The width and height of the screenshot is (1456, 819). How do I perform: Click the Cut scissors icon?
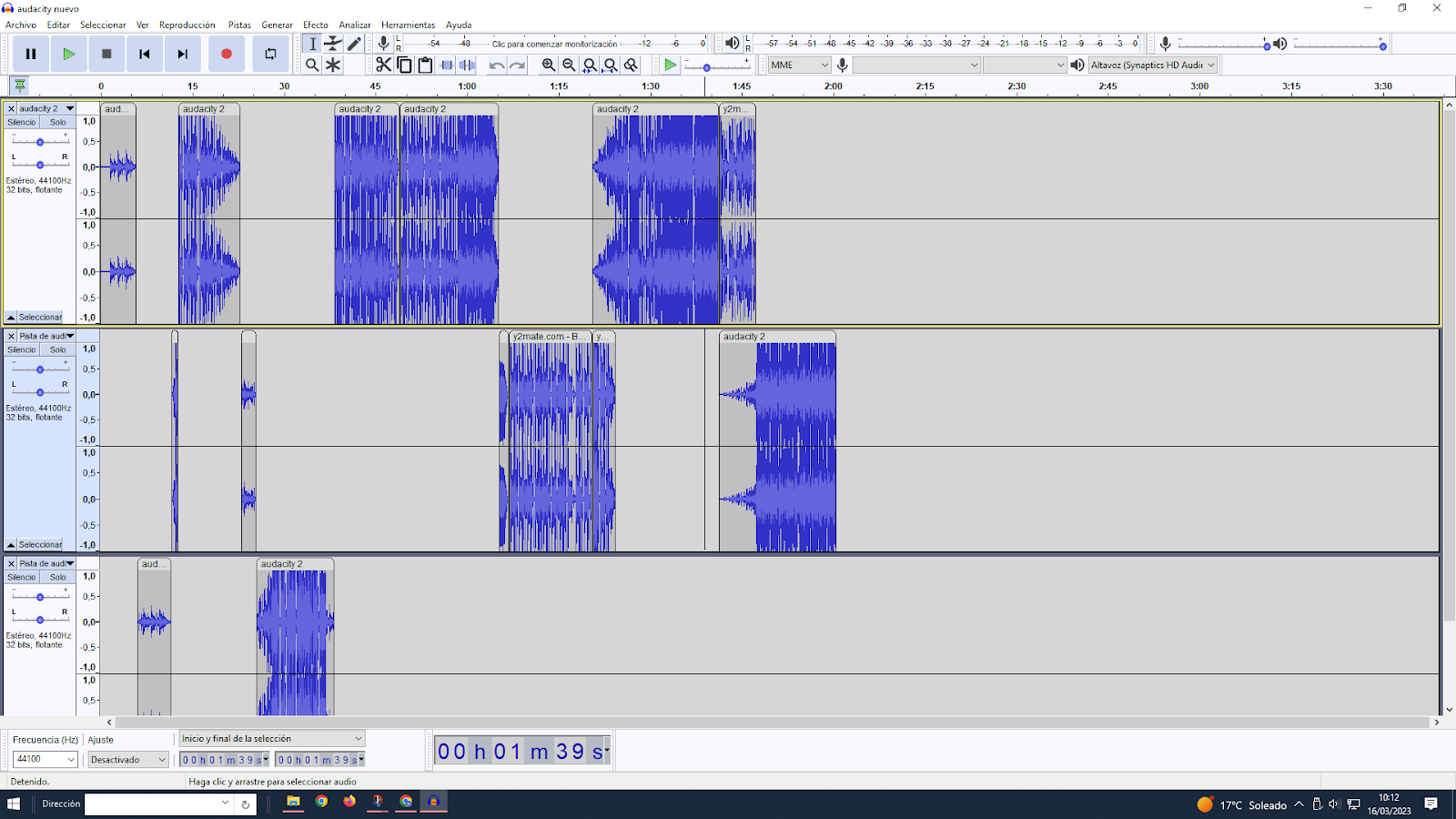pyautogui.click(x=383, y=65)
